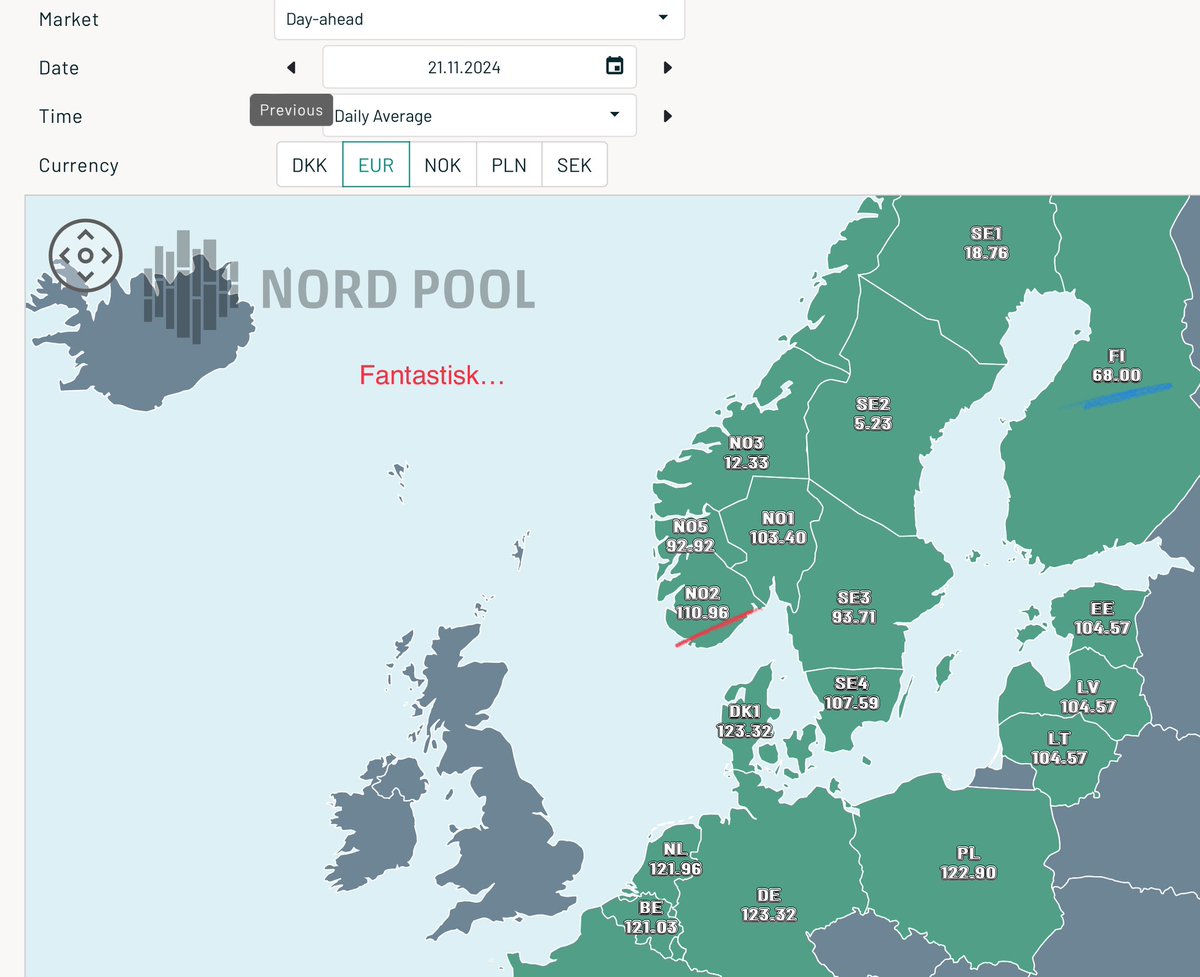This screenshot has height=977, width=1200.
Task: Advance to the next time period arrow
Action: pyautogui.click(x=668, y=116)
